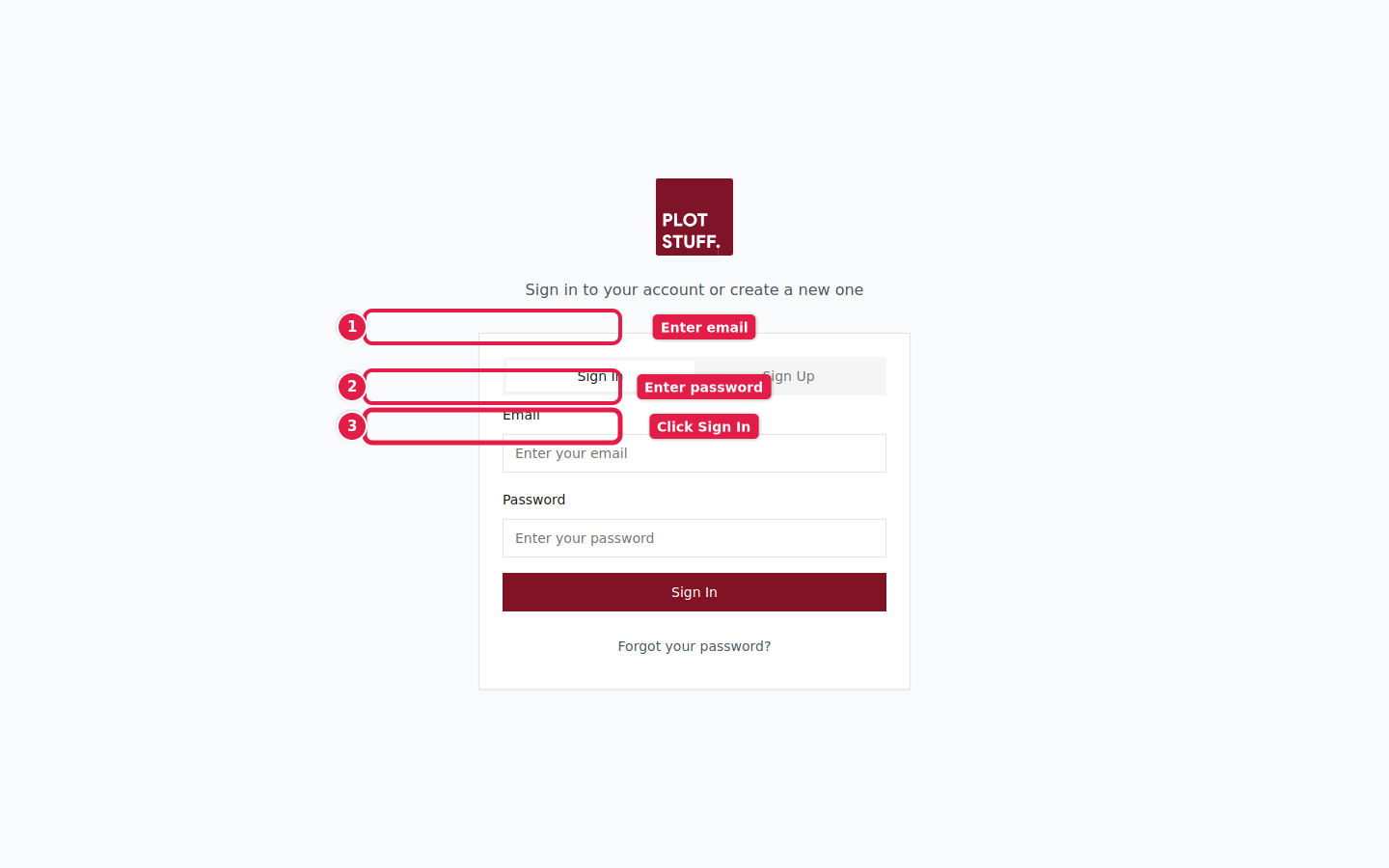Click blank card space below the forgot-password link
This screenshot has height=868, width=1389.
[694, 673]
